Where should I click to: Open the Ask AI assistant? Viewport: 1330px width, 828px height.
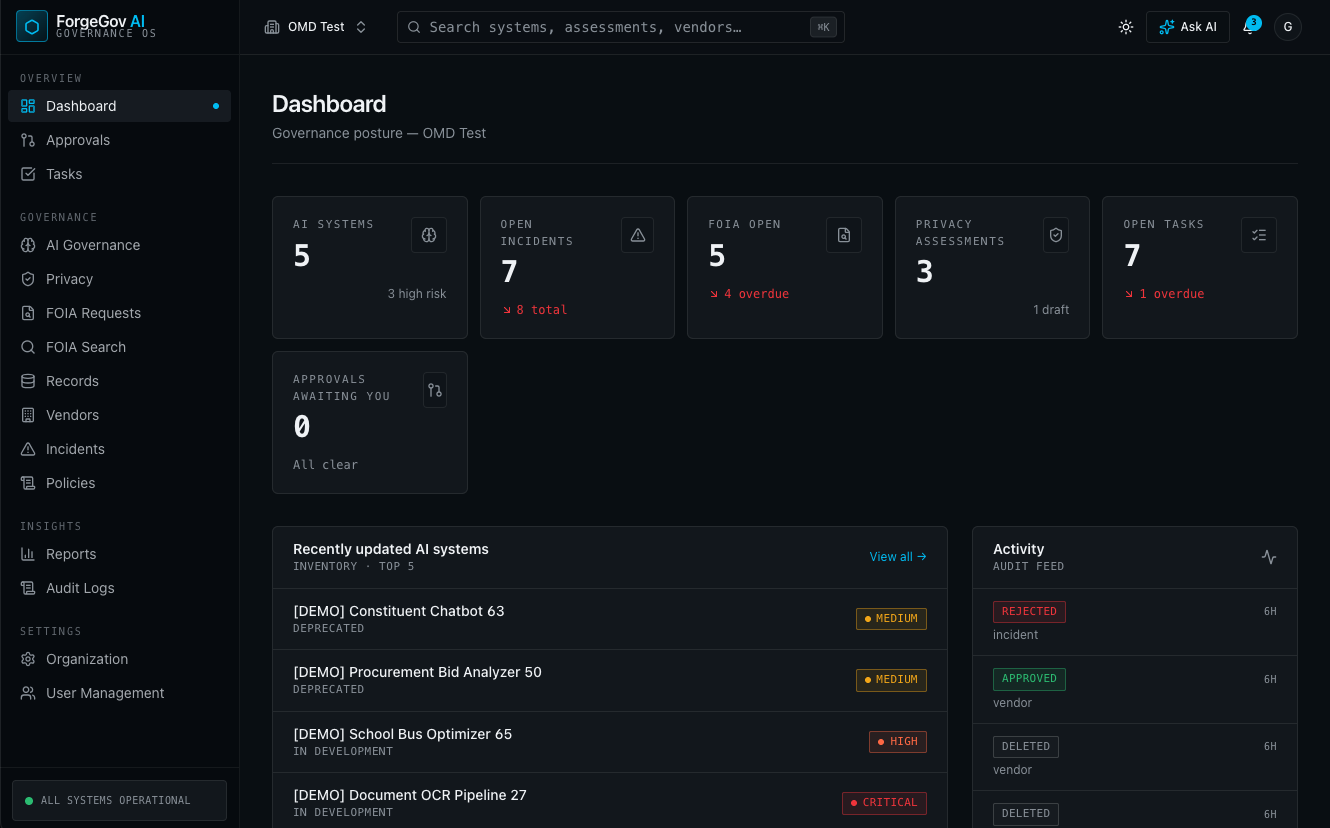pos(1188,27)
